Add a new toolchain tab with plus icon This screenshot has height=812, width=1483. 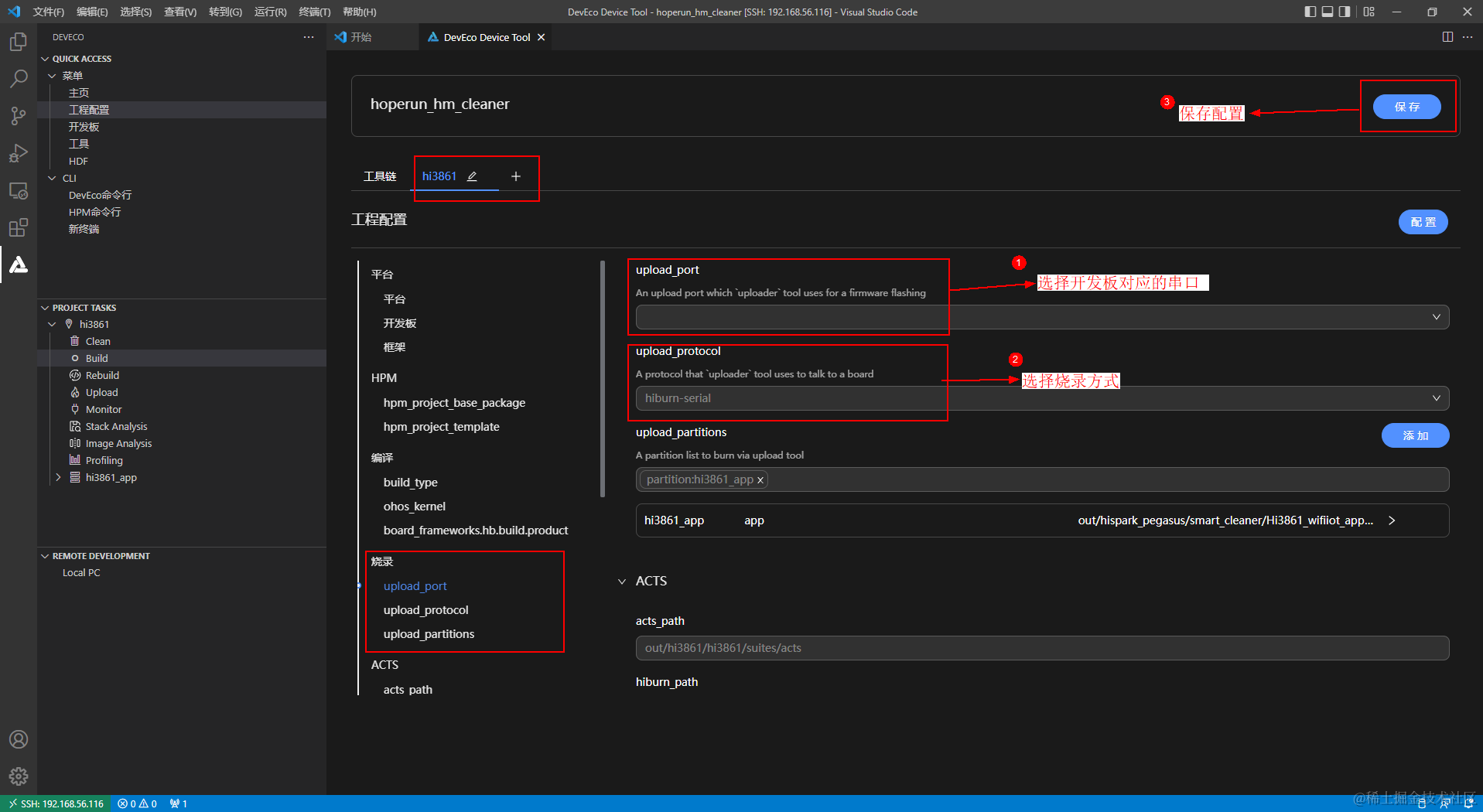coord(516,176)
